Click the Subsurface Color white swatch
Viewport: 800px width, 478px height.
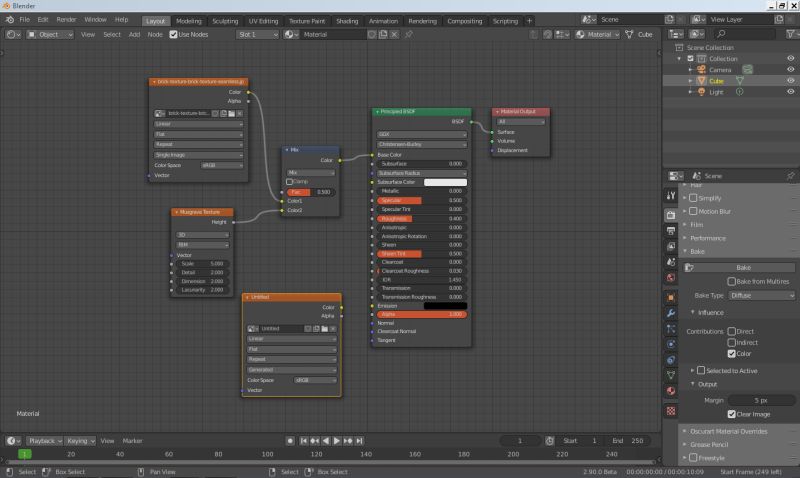click(x=445, y=182)
